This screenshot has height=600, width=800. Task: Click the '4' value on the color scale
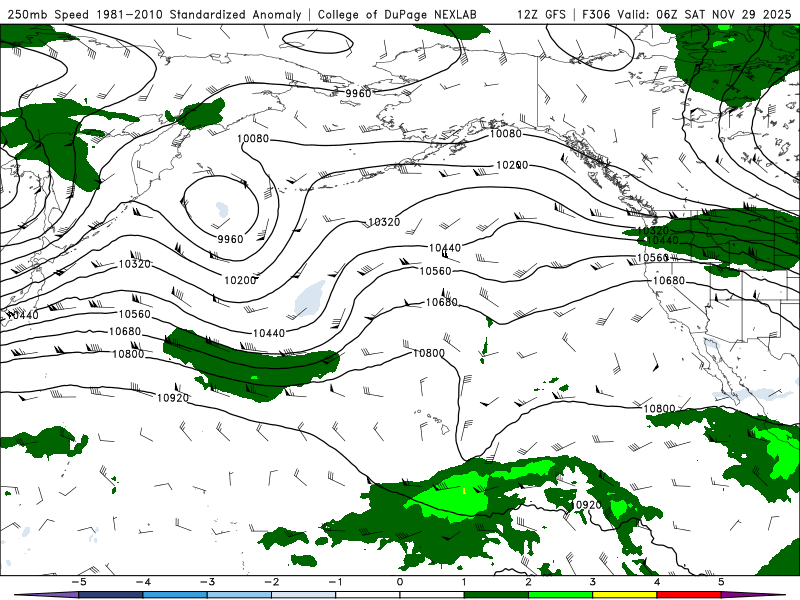pyautogui.click(x=657, y=582)
